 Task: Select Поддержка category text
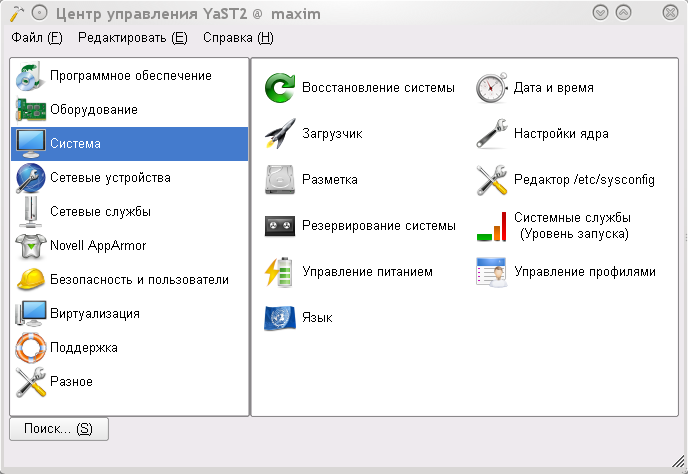click(x=84, y=348)
